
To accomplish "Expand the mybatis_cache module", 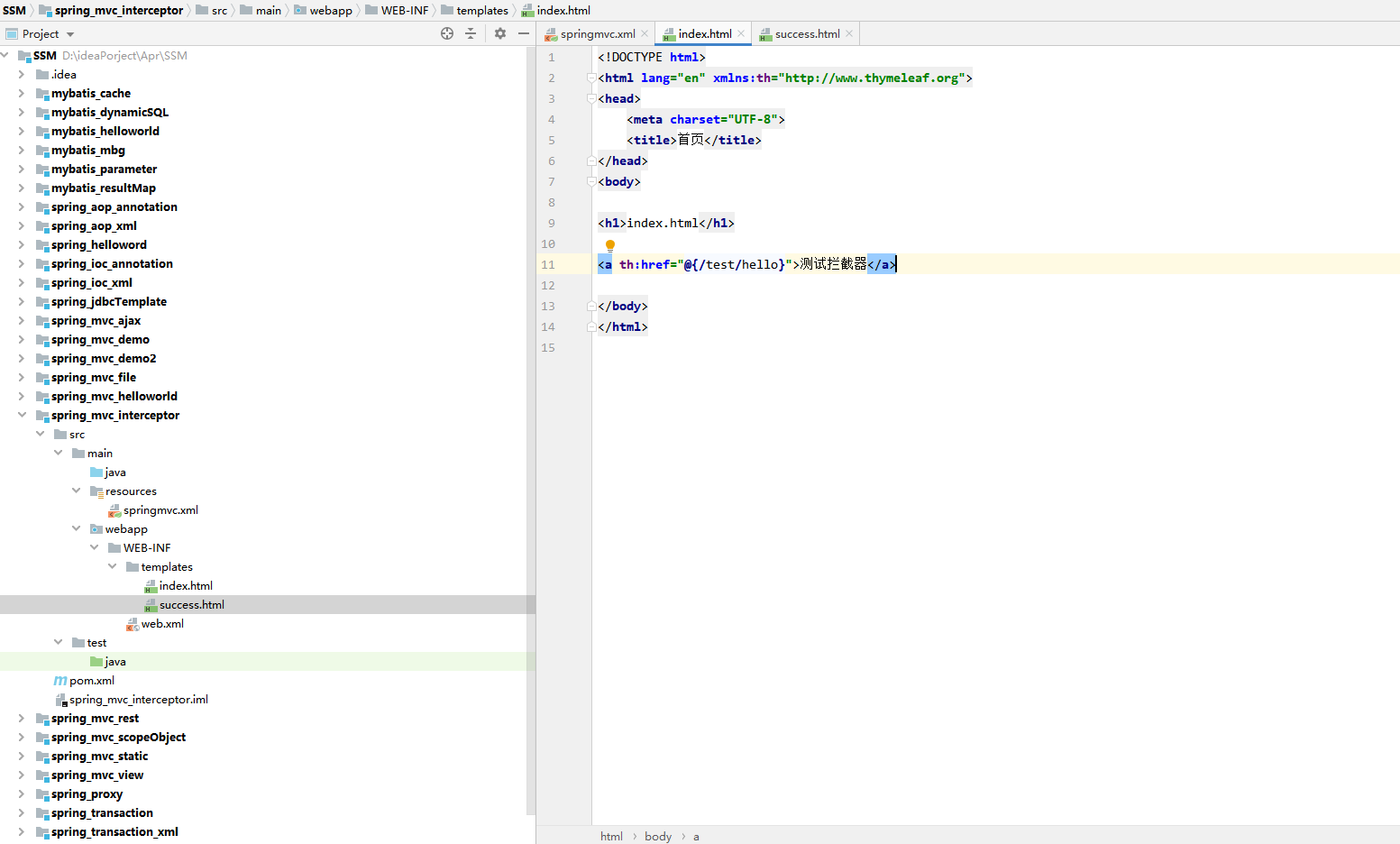I will (22, 94).
